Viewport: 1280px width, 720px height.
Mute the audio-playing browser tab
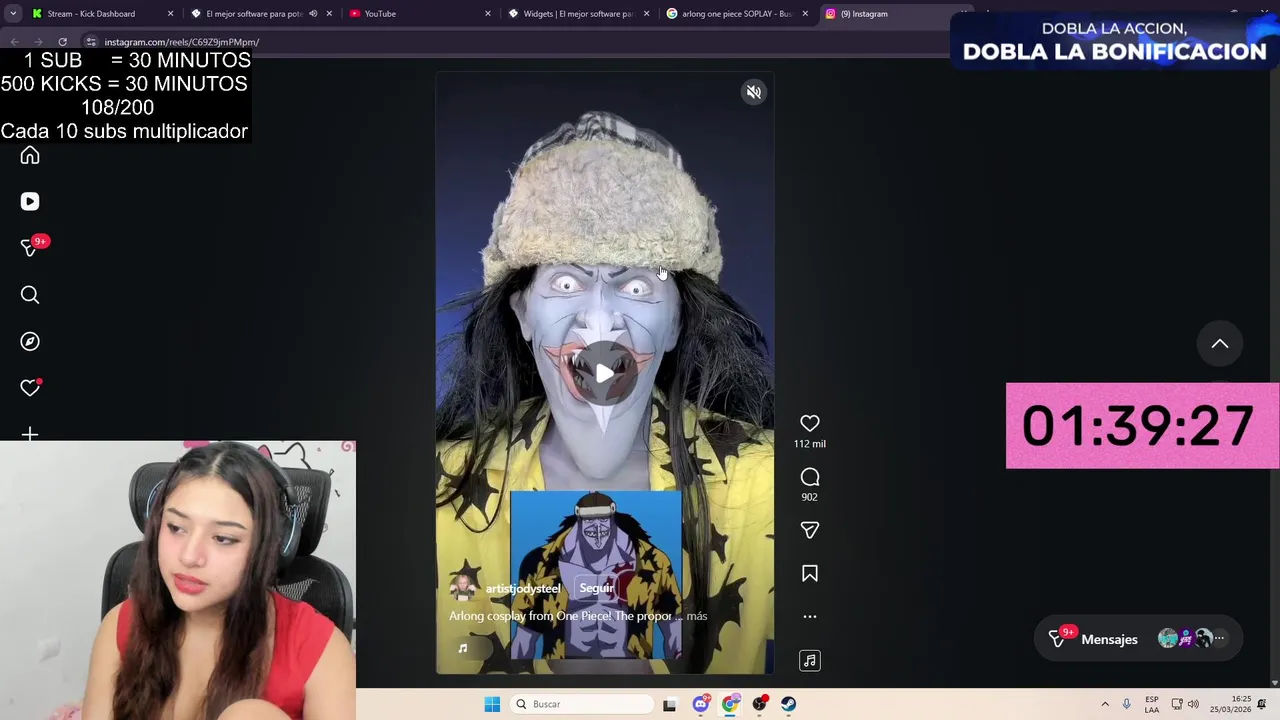tap(313, 14)
